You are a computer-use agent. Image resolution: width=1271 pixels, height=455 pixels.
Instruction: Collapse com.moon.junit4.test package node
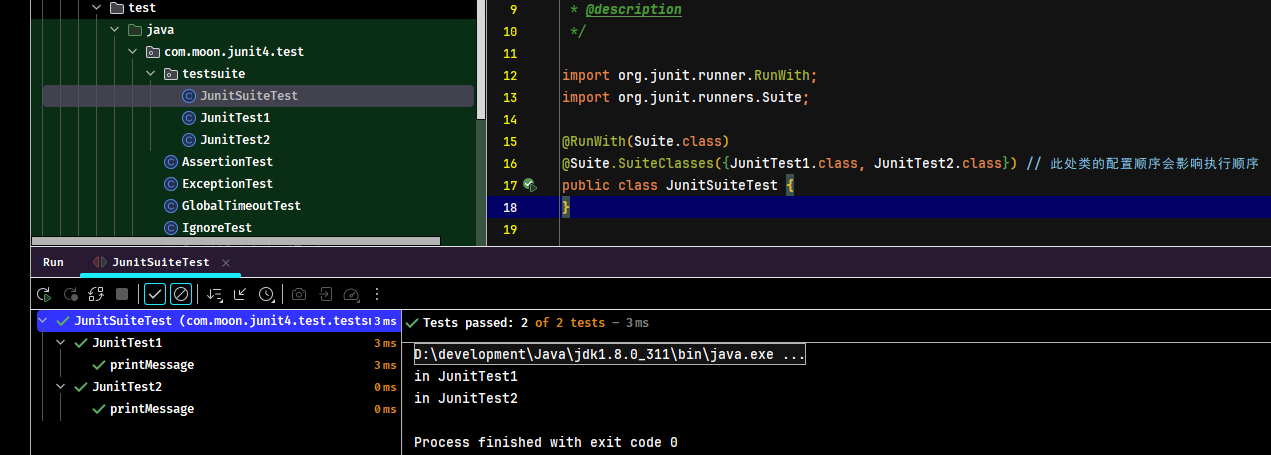click(x=133, y=52)
